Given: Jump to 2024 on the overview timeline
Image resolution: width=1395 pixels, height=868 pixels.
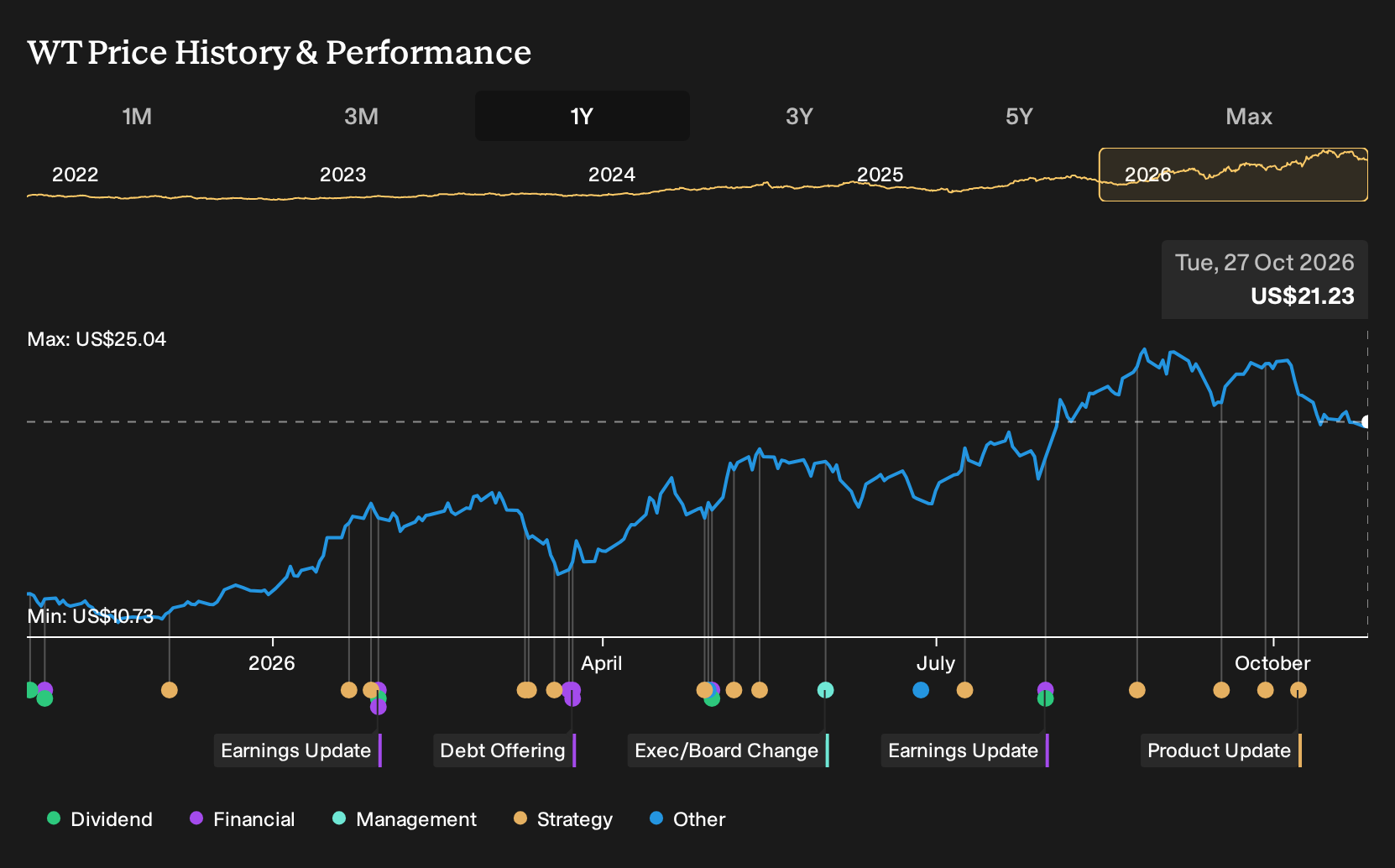Looking at the screenshot, I should point(612,175).
